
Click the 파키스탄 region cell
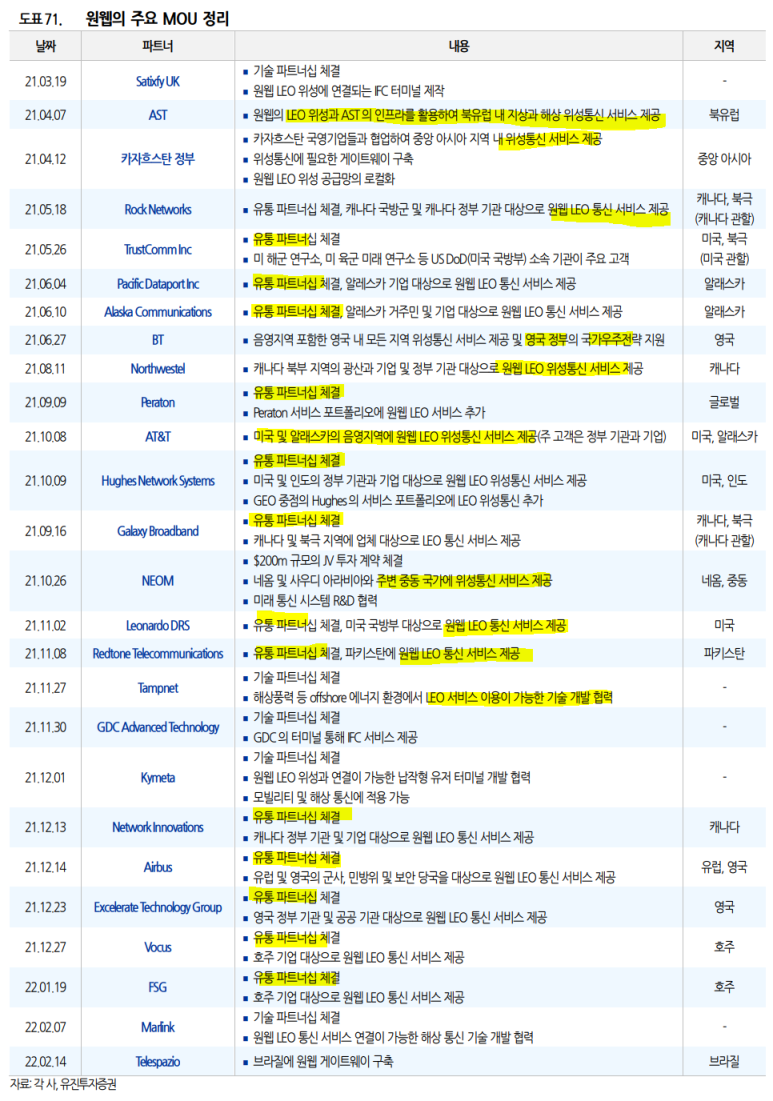point(725,654)
